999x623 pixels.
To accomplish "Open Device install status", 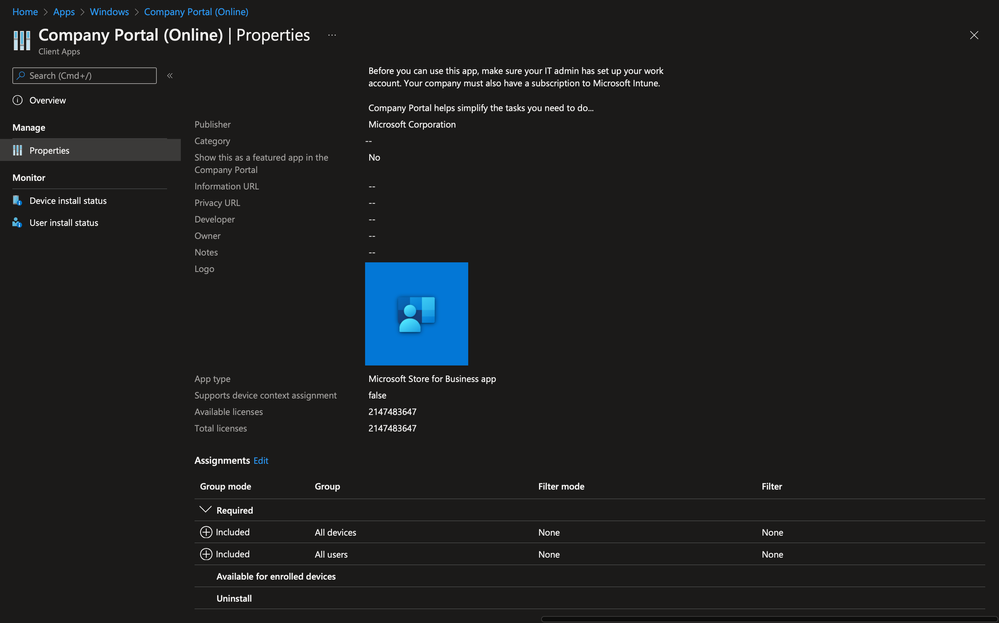I will click(68, 201).
